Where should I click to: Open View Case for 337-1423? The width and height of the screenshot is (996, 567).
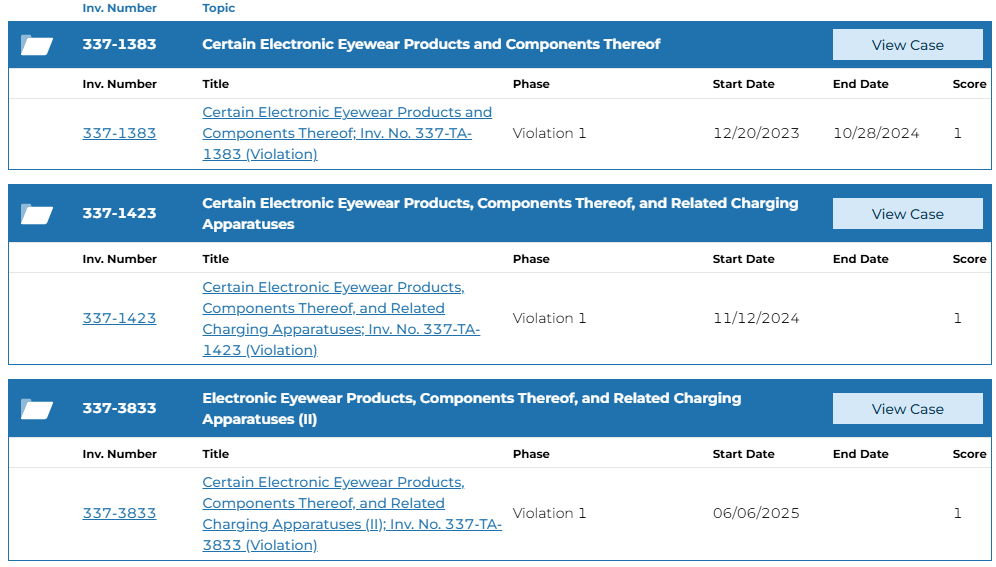(907, 214)
